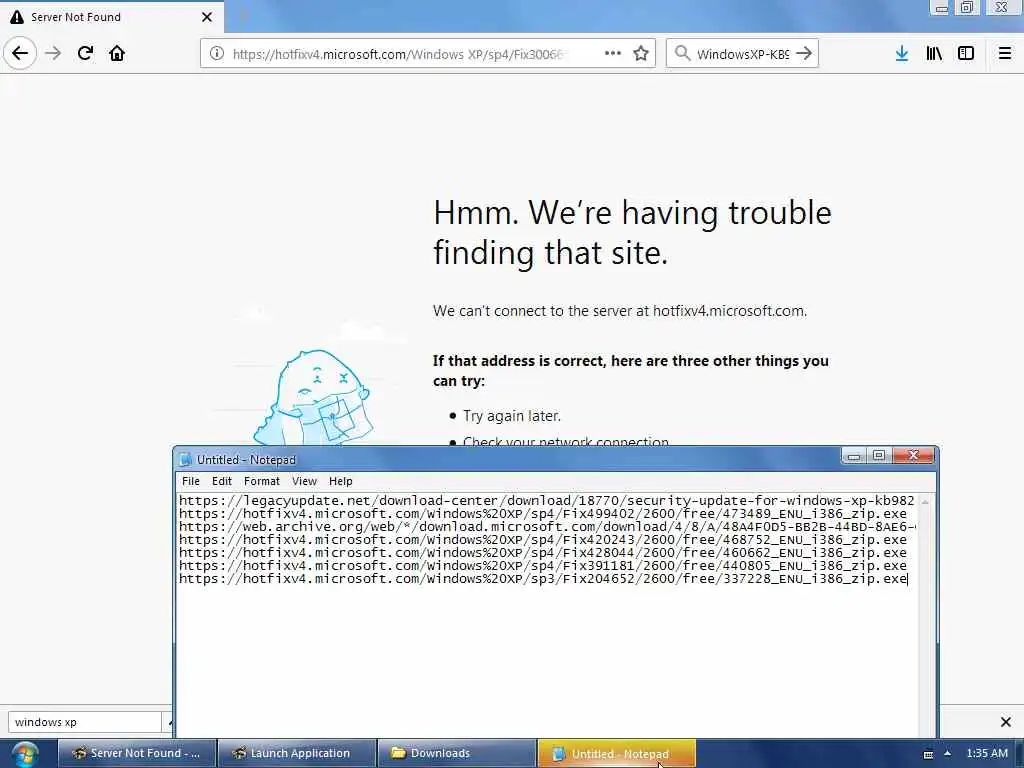The height and width of the screenshot is (768, 1024).
Task: Show hidden system tray icons
Action: (948, 753)
